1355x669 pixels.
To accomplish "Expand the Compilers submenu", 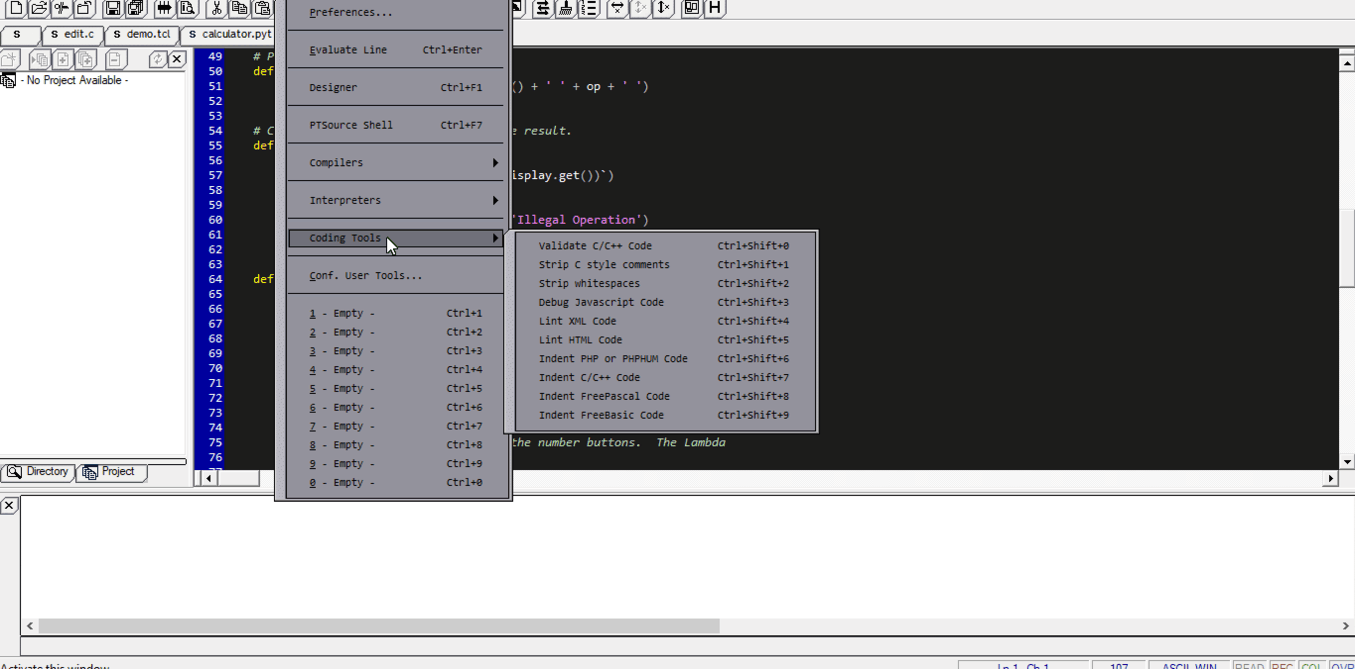I will tap(396, 163).
